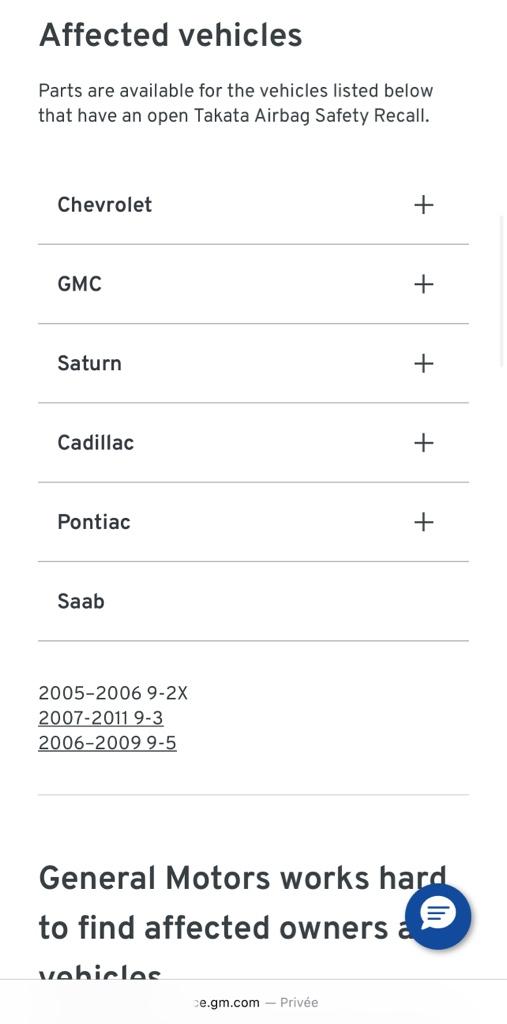Open the 2006–2009 9-5 link

[x=107, y=744]
